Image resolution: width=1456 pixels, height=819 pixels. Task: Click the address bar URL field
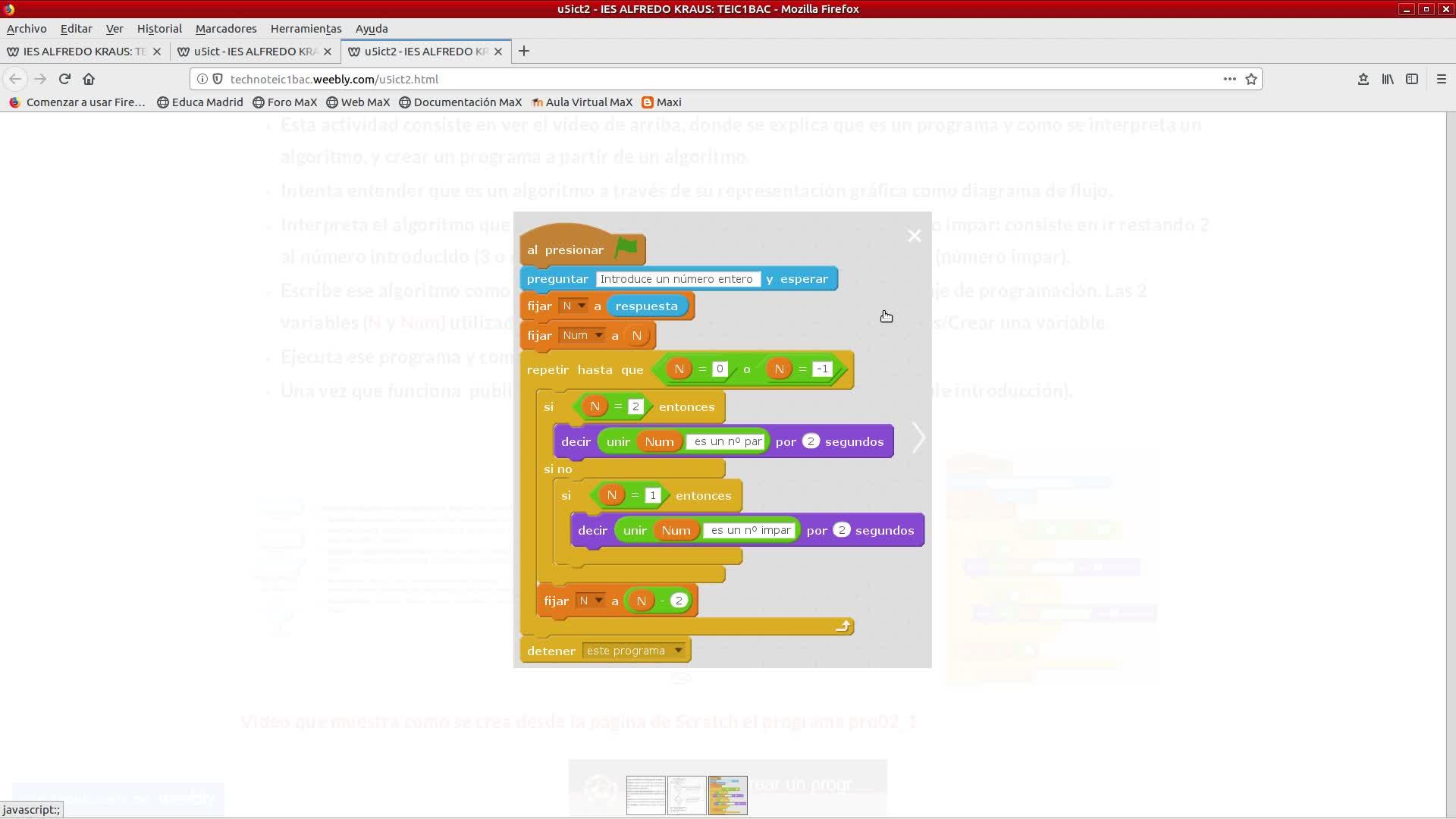tap(682, 79)
